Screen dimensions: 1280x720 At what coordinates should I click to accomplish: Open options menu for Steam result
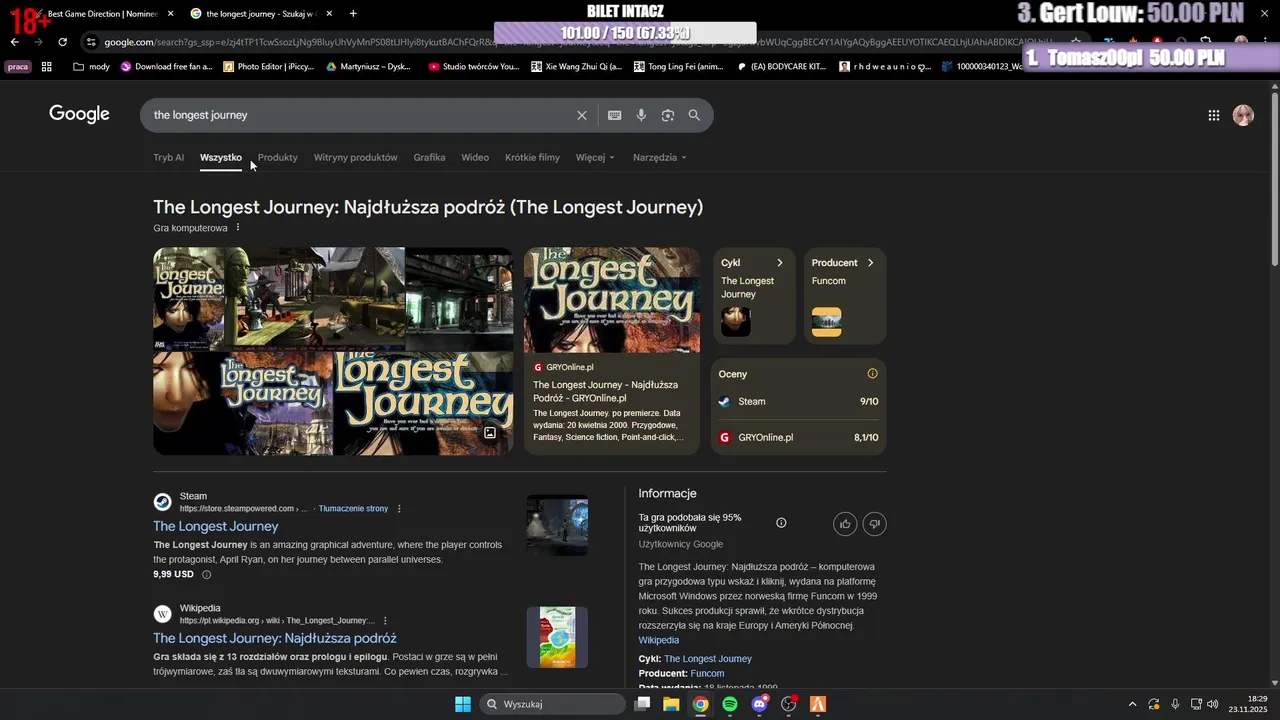pyautogui.click(x=399, y=509)
